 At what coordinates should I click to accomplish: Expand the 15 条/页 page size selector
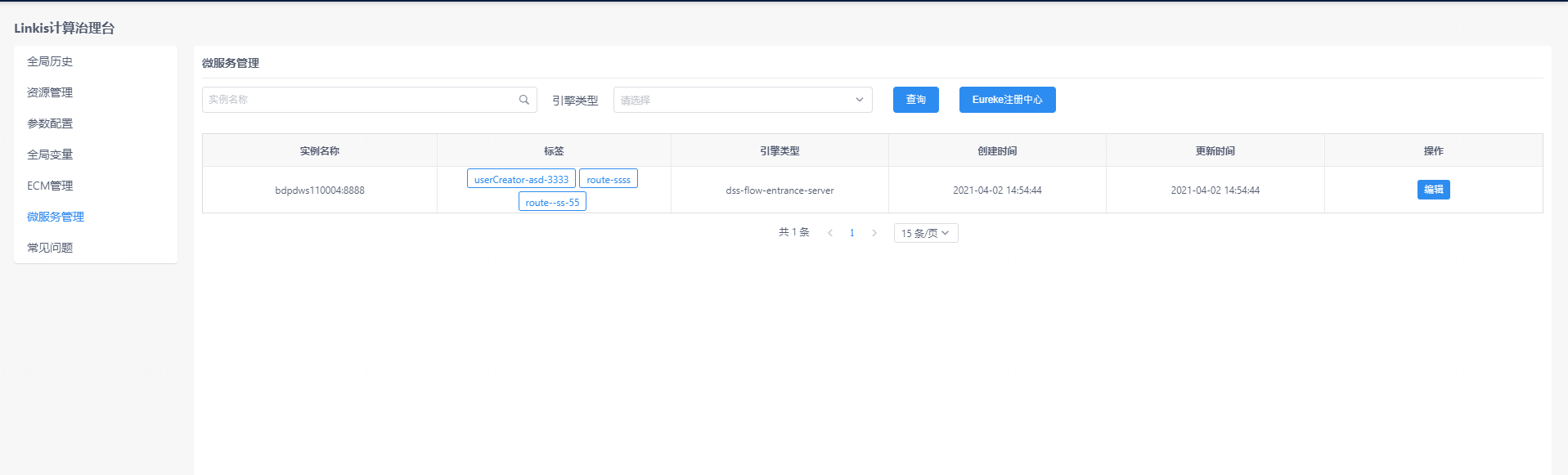click(925, 233)
